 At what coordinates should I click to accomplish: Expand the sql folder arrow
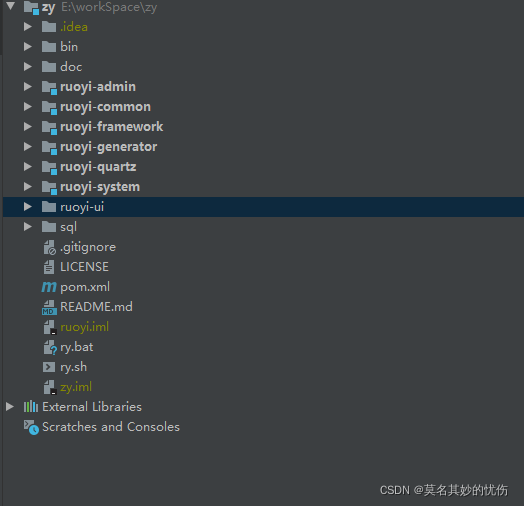pyautogui.click(x=28, y=227)
